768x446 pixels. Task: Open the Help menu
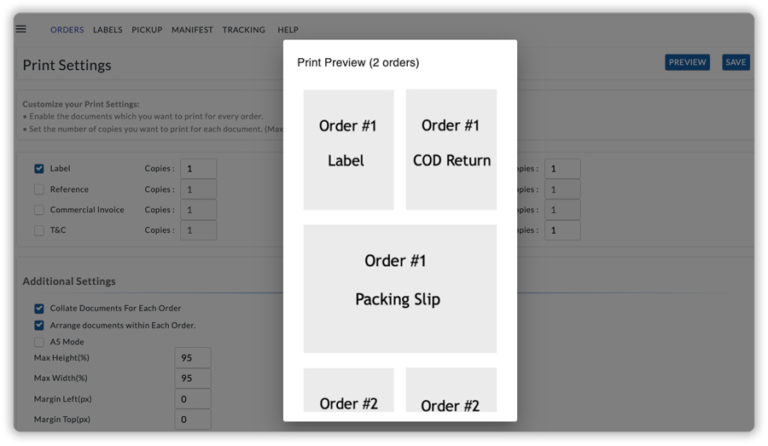click(288, 30)
